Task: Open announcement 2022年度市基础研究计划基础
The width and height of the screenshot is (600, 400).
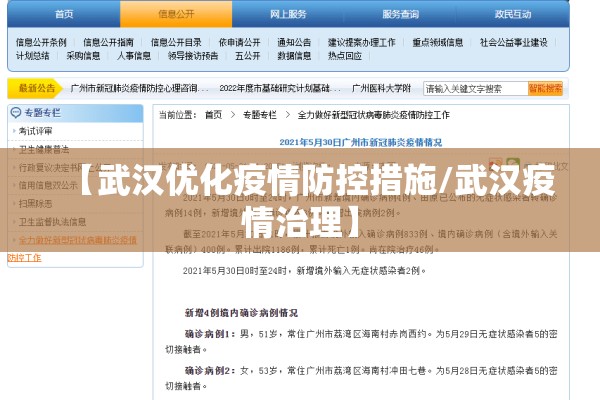Action: click(x=280, y=88)
